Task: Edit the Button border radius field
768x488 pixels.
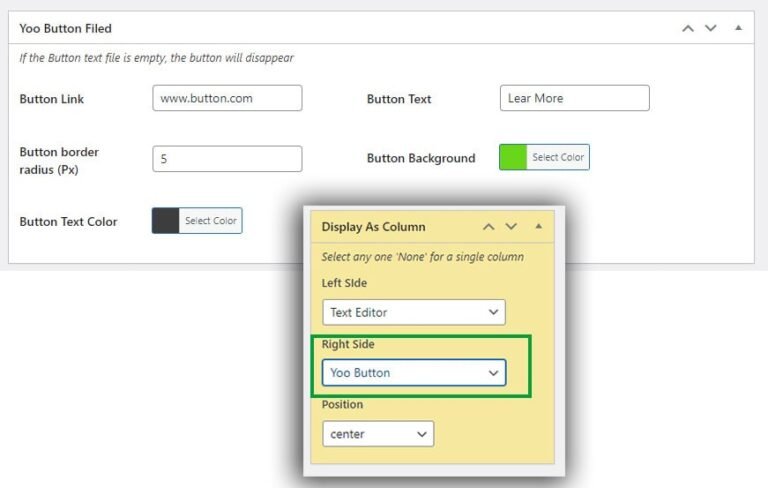Action: (x=227, y=159)
